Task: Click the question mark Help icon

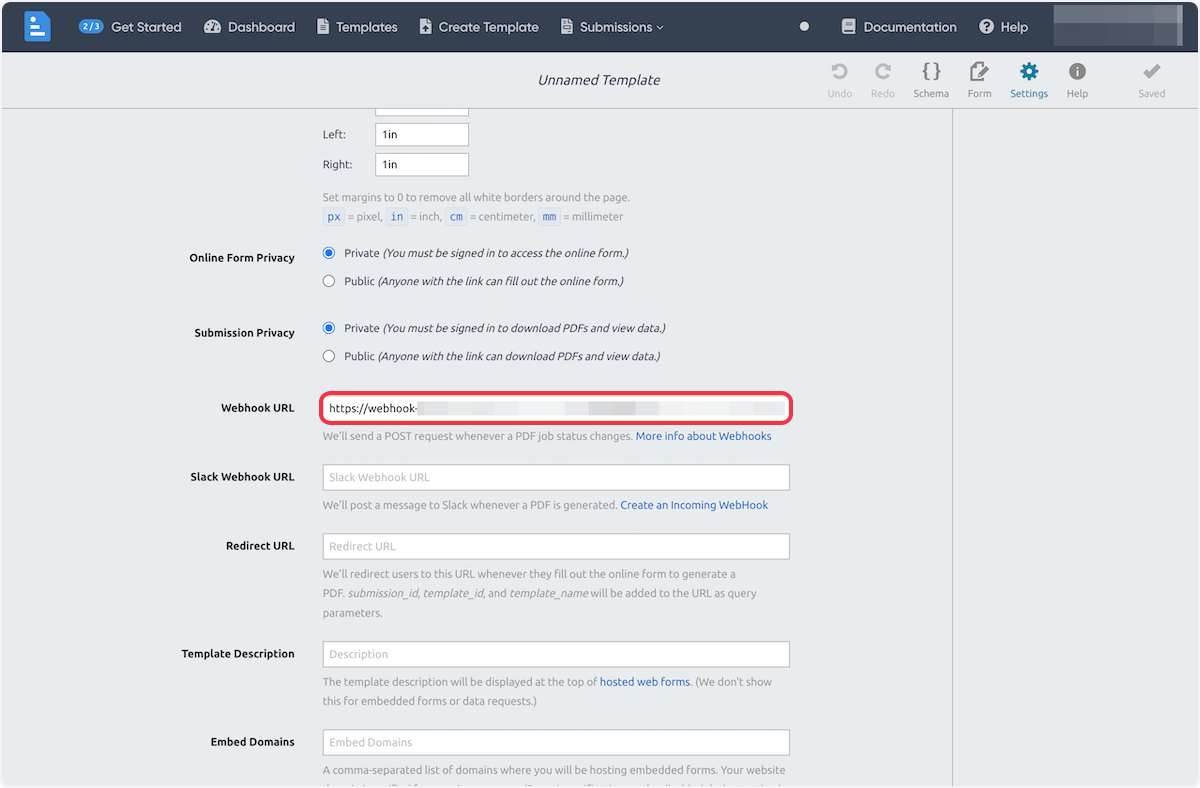Action: 987,27
